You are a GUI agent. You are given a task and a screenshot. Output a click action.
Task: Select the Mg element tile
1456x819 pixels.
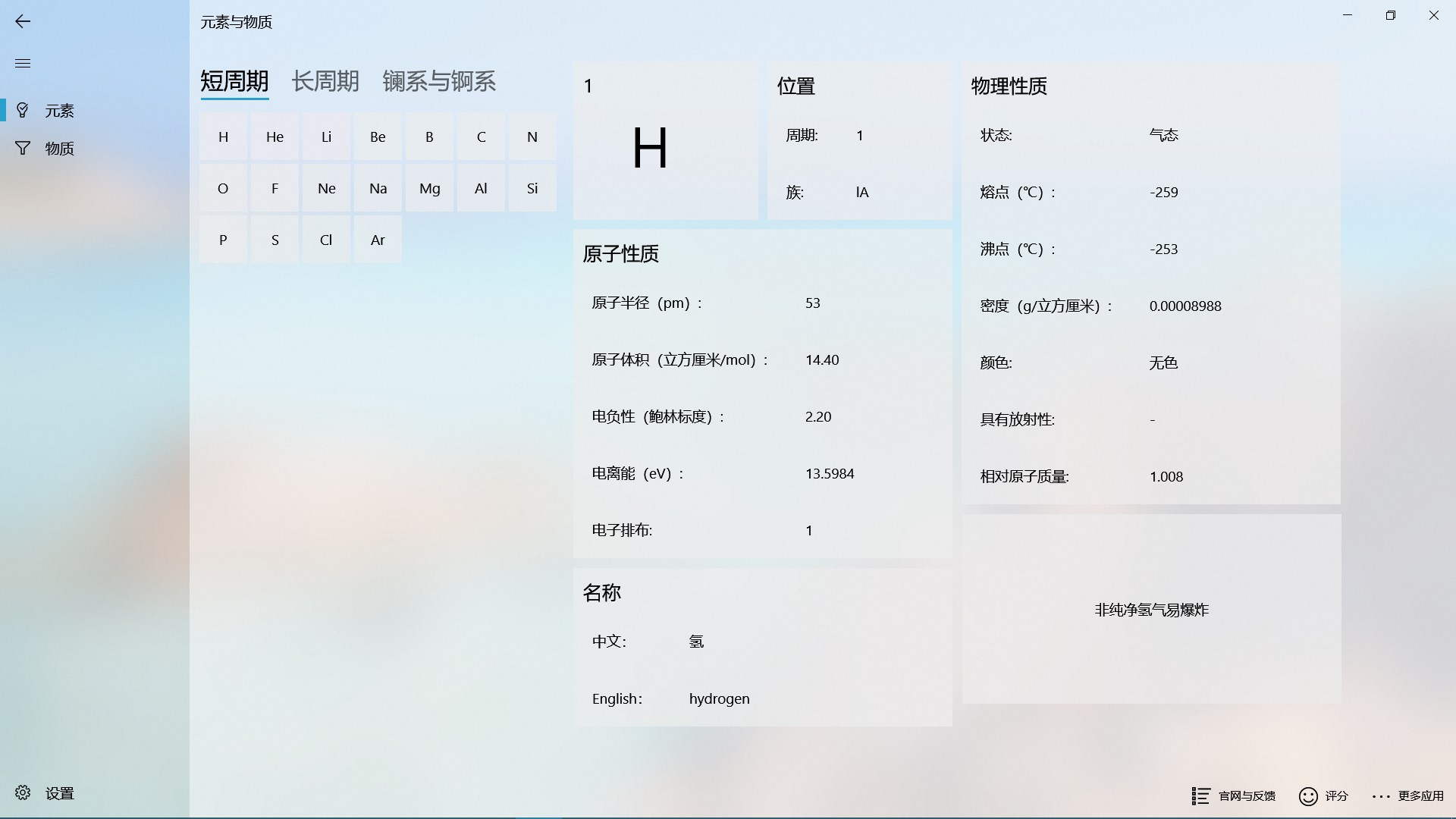[429, 189]
